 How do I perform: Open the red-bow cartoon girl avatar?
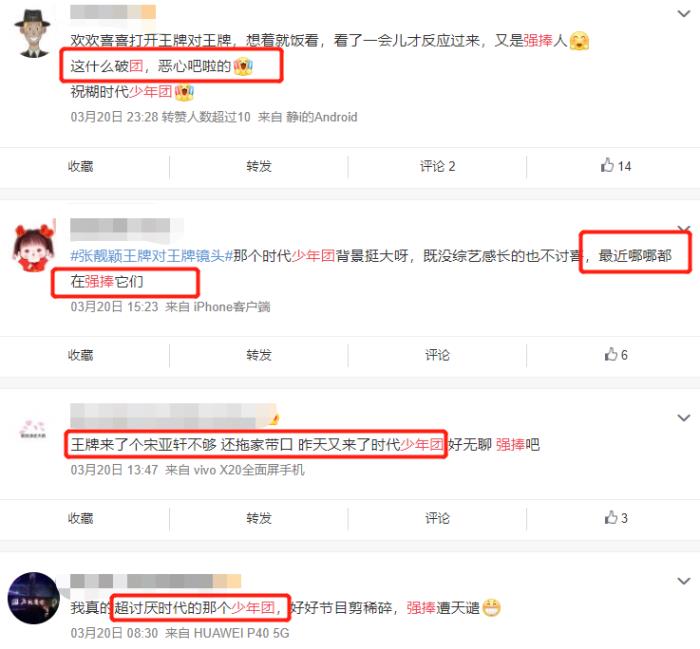click(x=34, y=247)
